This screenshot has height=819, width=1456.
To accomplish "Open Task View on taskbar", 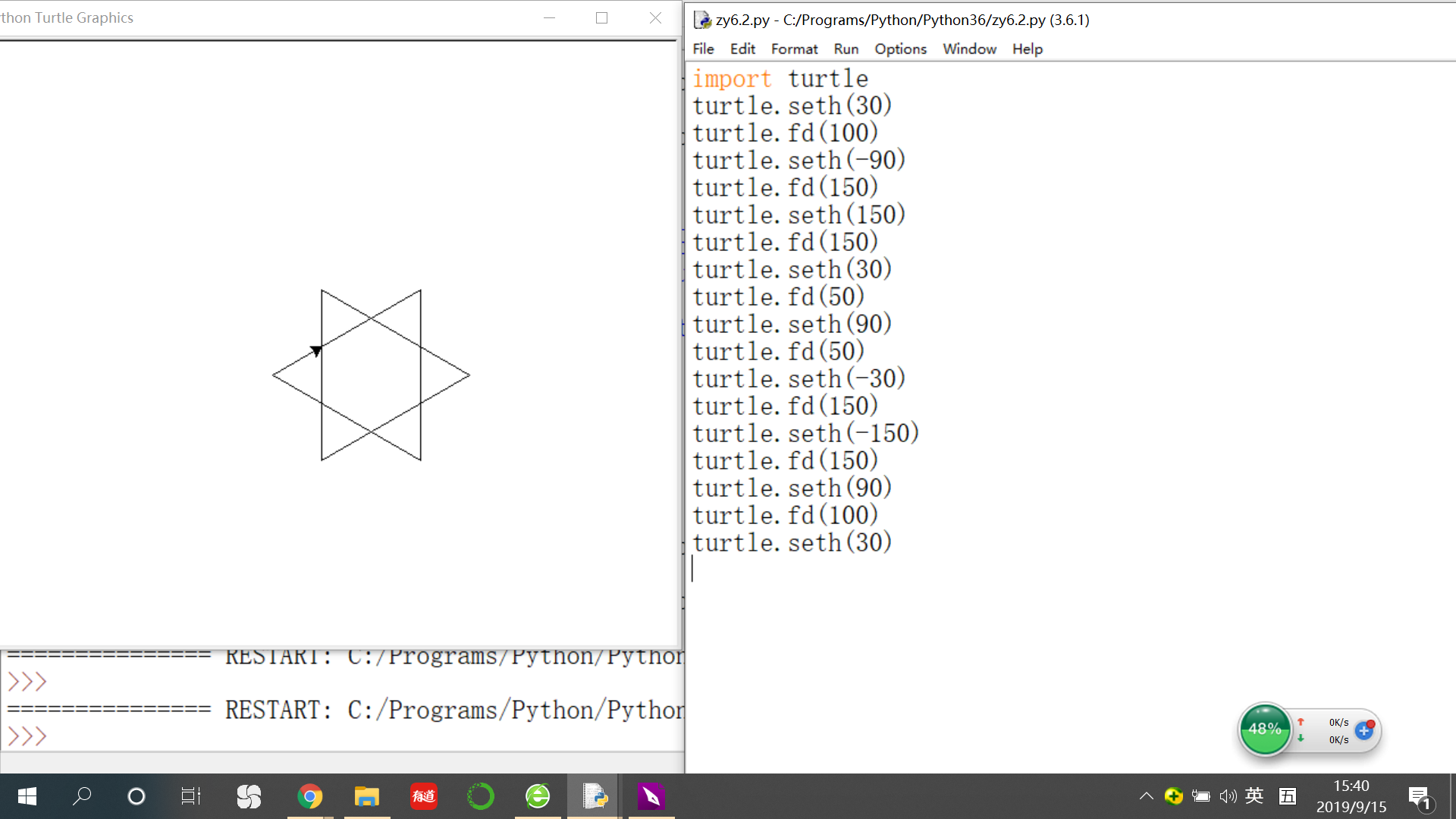I will tap(190, 796).
